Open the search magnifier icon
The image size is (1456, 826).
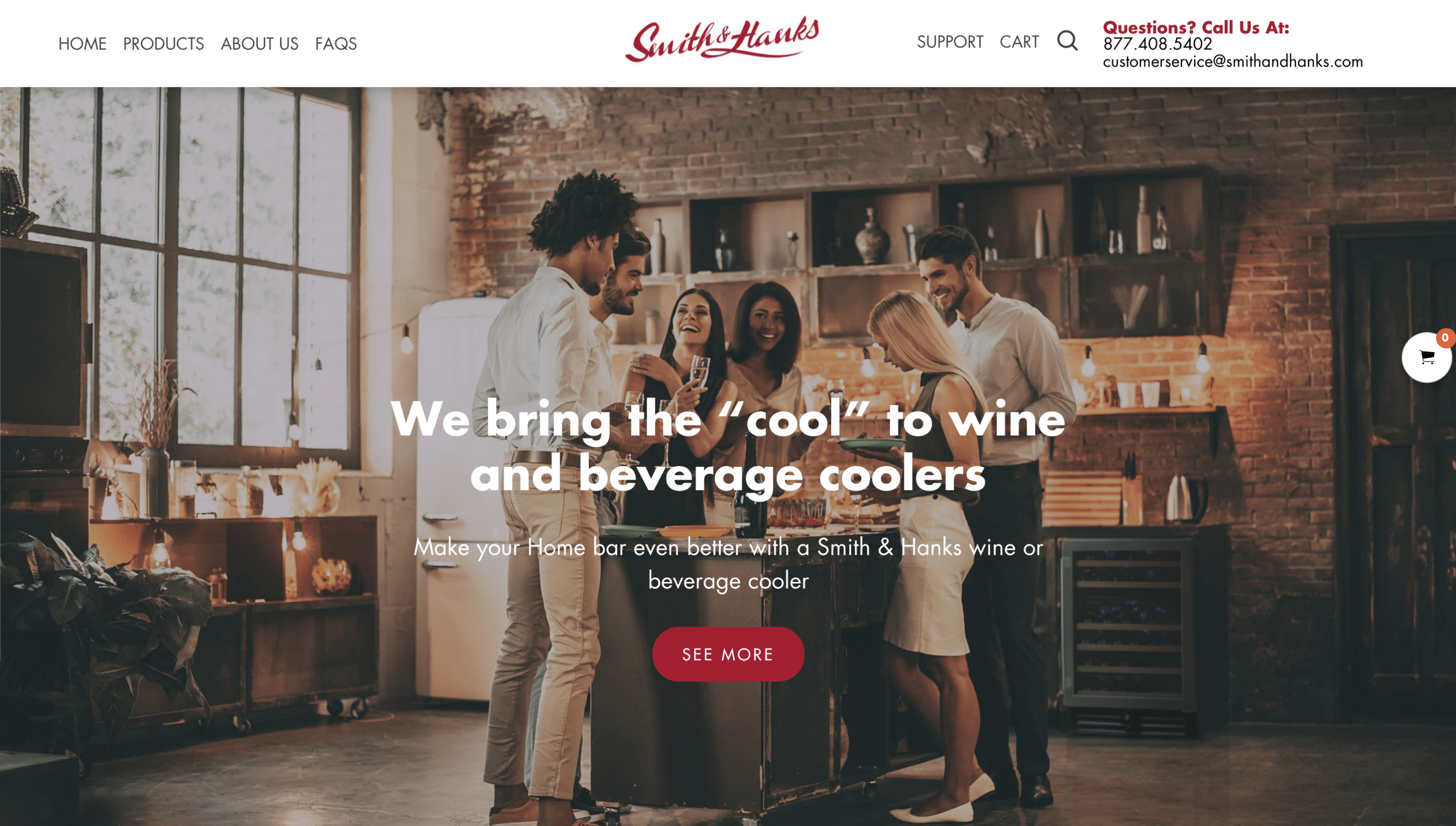tap(1067, 41)
